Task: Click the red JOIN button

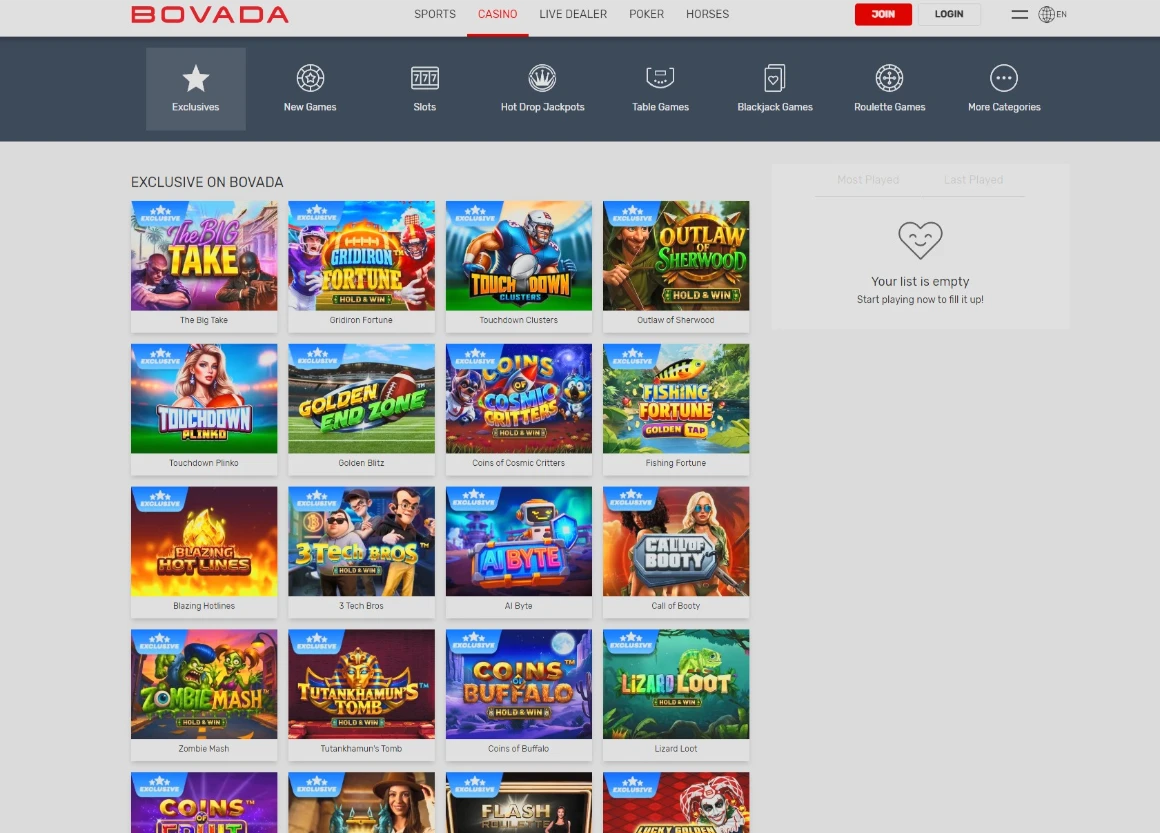Action: pos(883,14)
